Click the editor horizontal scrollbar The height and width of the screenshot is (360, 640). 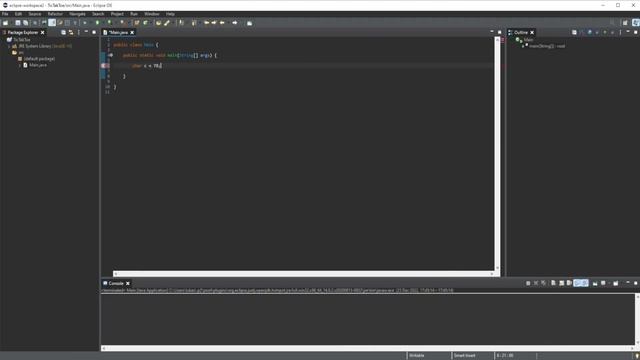(304, 274)
